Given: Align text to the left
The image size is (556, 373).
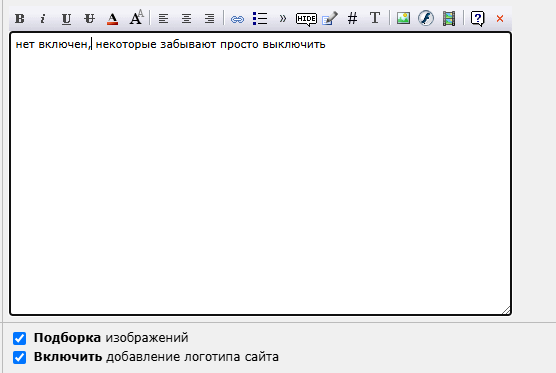Looking at the screenshot, I should (163, 18).
